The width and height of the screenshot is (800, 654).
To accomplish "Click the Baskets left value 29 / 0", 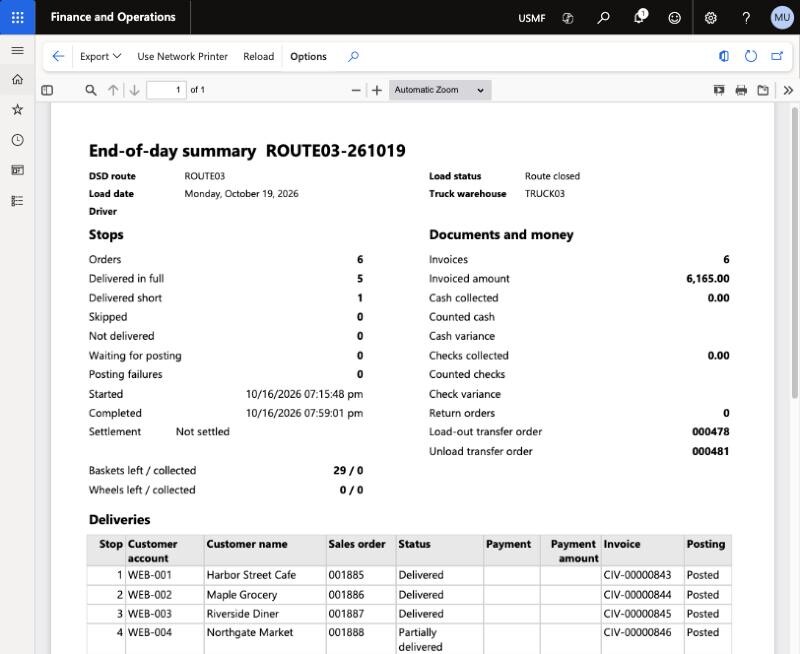I will [x=348, y=470].
